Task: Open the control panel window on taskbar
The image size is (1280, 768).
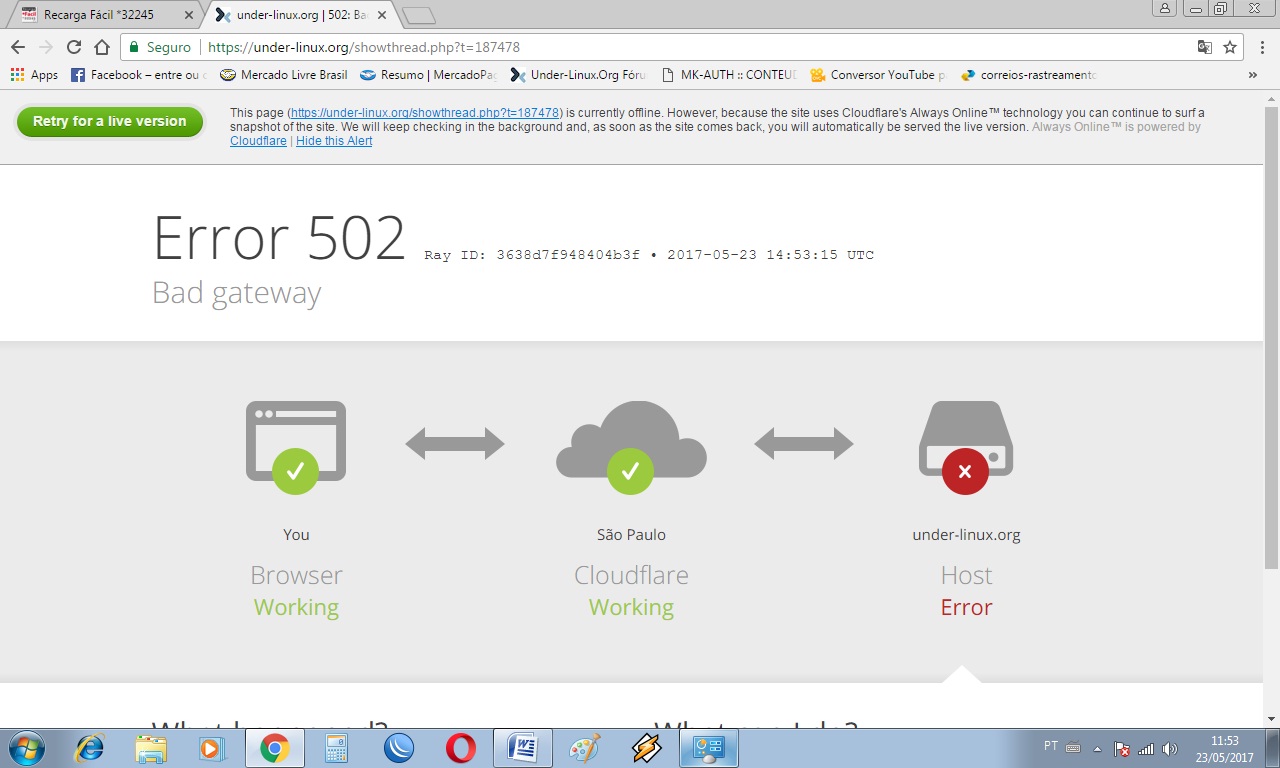Action: [709, 748]
